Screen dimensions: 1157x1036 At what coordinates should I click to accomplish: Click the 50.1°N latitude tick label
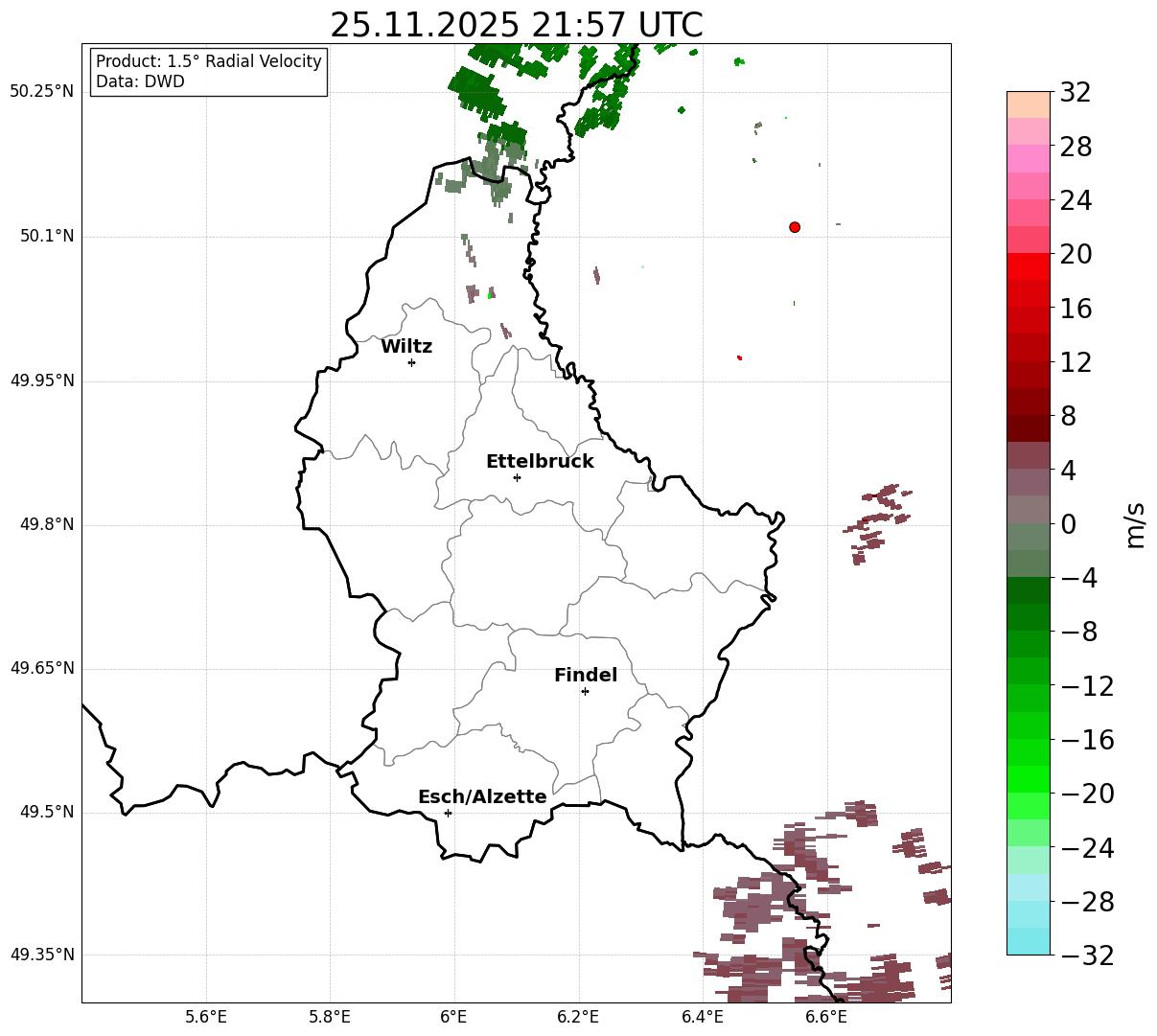pyautogui.click(x=47, y=237)
